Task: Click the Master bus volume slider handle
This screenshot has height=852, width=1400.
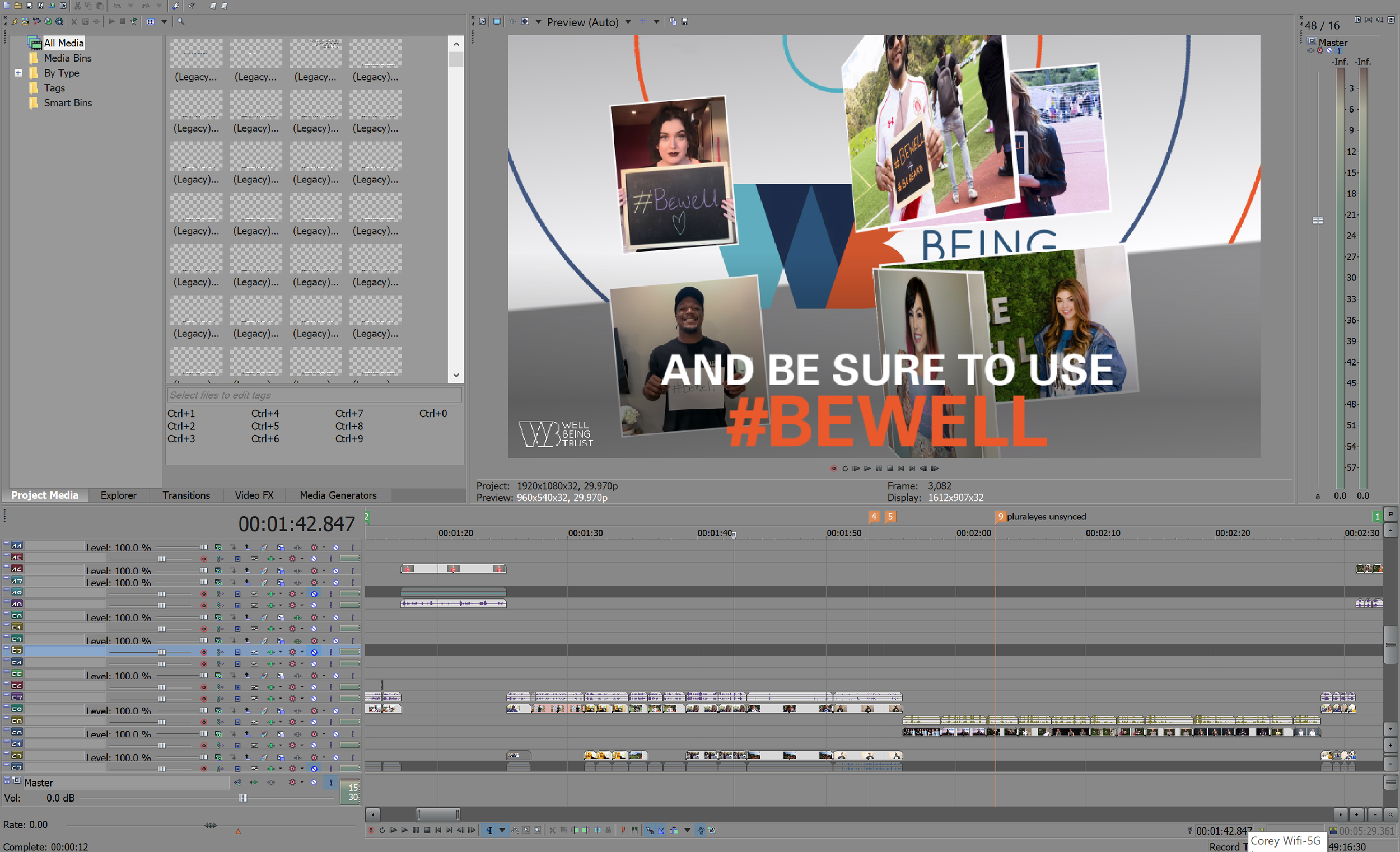Action: [x=242, y=798]
